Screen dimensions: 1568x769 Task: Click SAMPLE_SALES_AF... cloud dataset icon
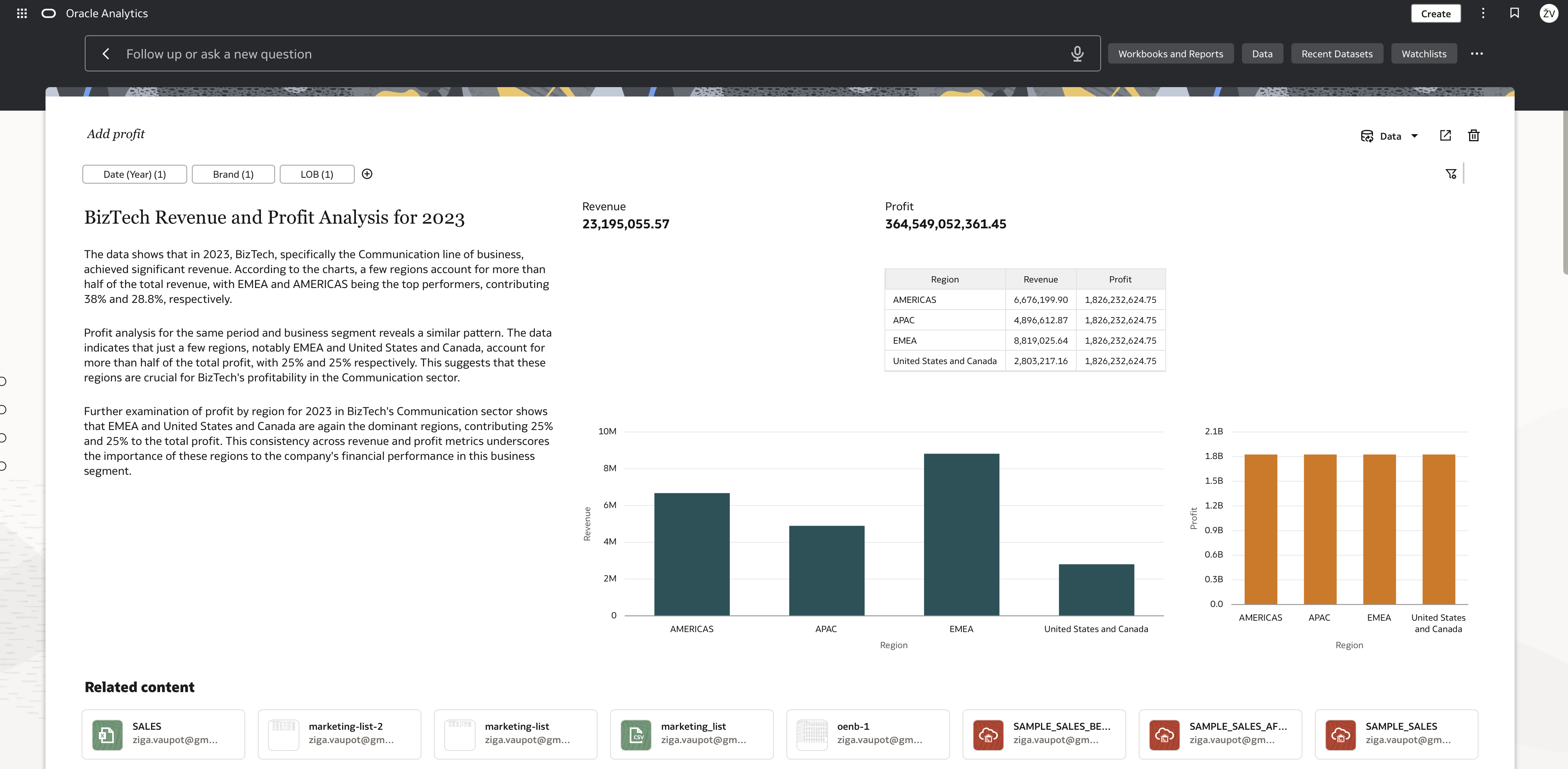[x=1164, y=735]
